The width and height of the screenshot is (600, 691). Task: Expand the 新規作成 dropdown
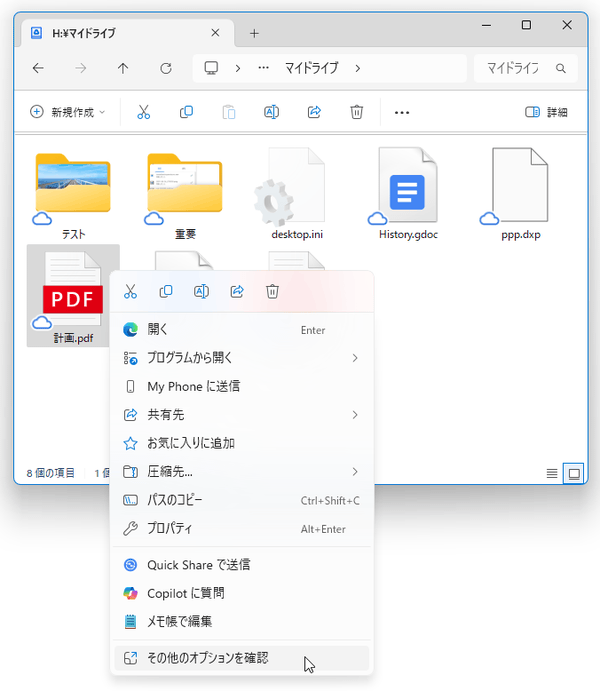tap(67, 112)
